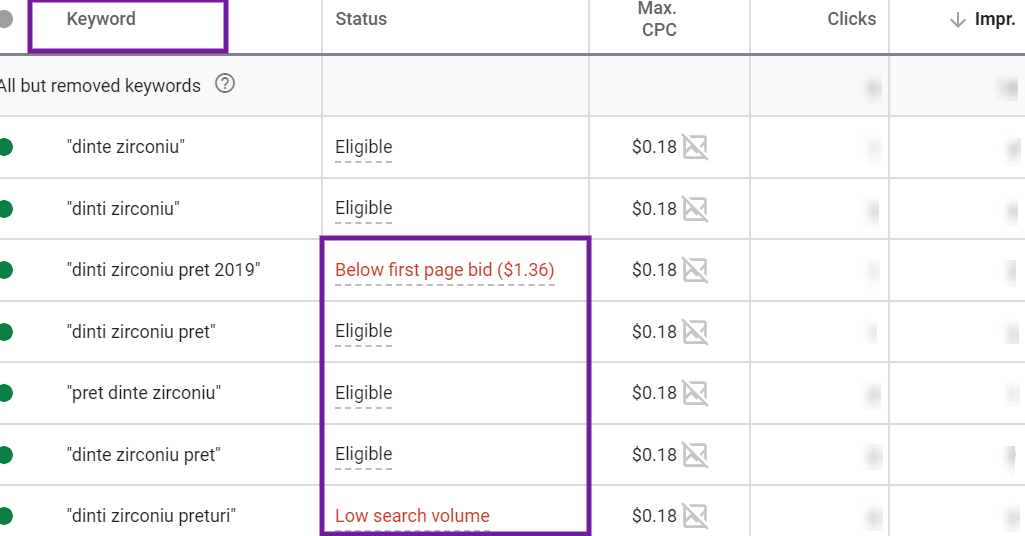The image size is (1025, 536).
Task: Click bid icon in "dinti zirconiu" row
Action: click(695, 209)
